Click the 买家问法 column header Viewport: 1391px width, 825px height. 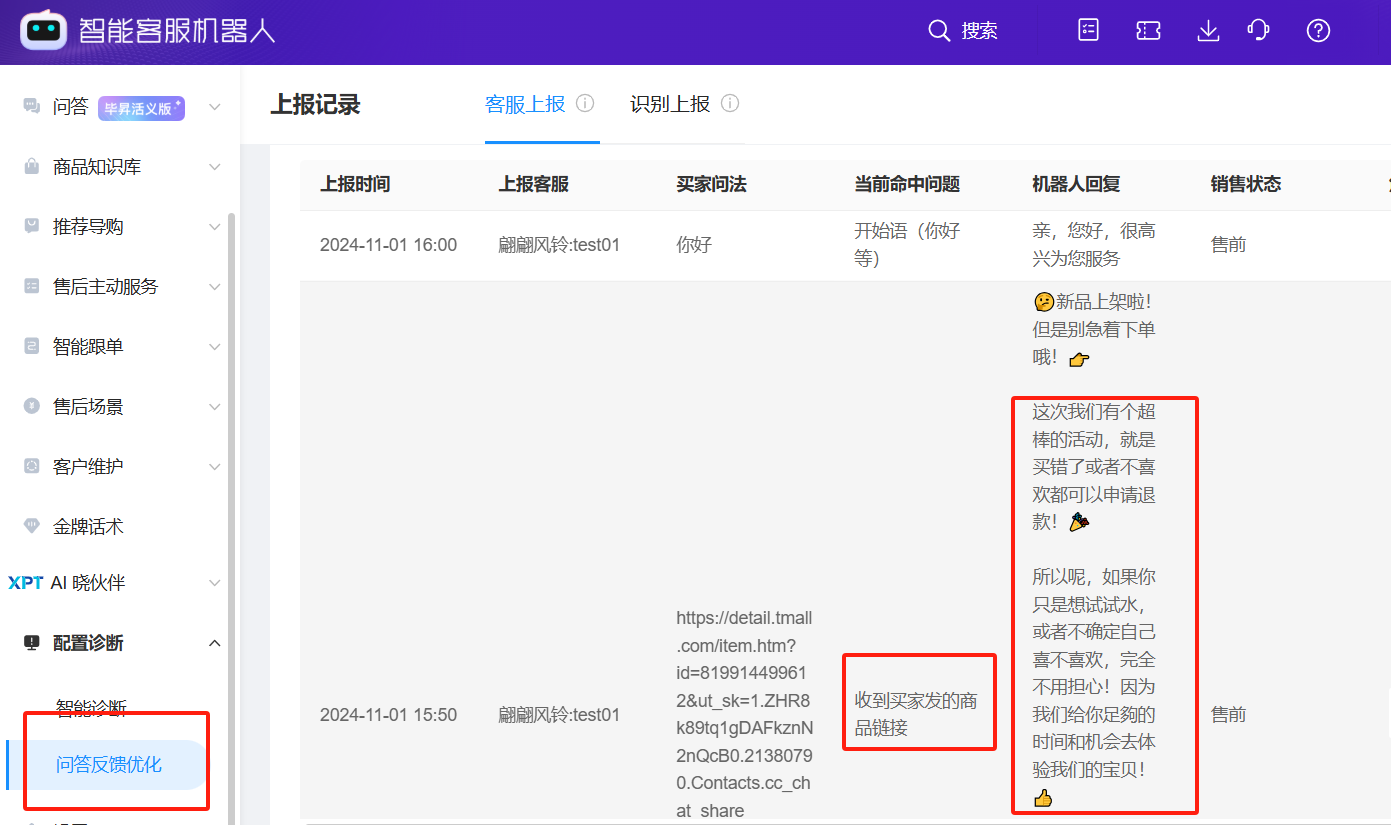coord(712,184)
